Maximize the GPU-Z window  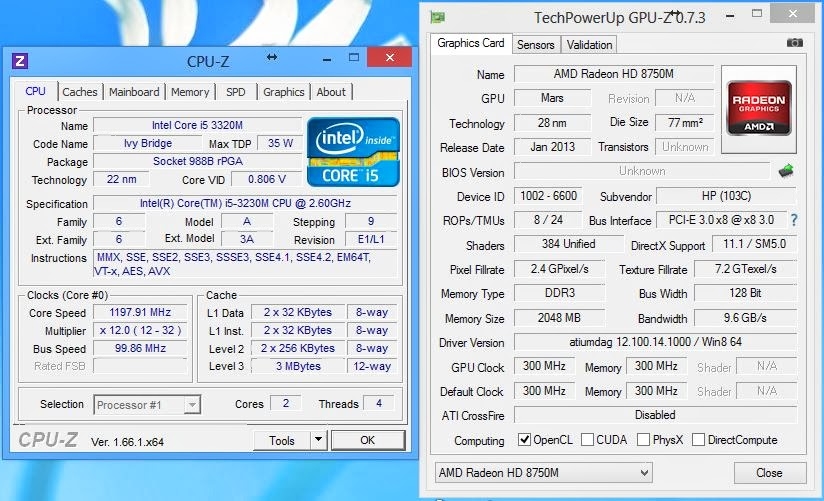click(757, 14)
